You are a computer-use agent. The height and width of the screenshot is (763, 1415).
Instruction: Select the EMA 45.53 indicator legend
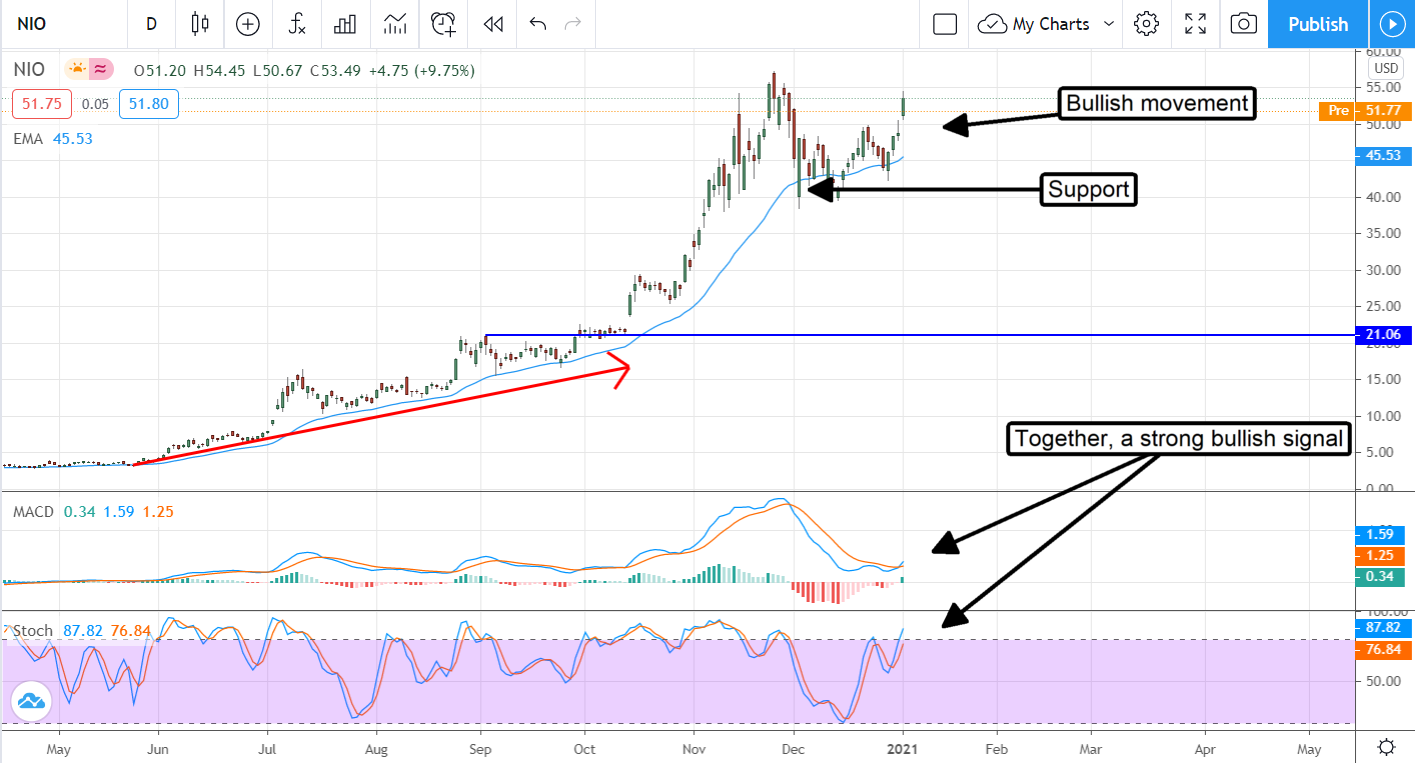tap(52, 139)
